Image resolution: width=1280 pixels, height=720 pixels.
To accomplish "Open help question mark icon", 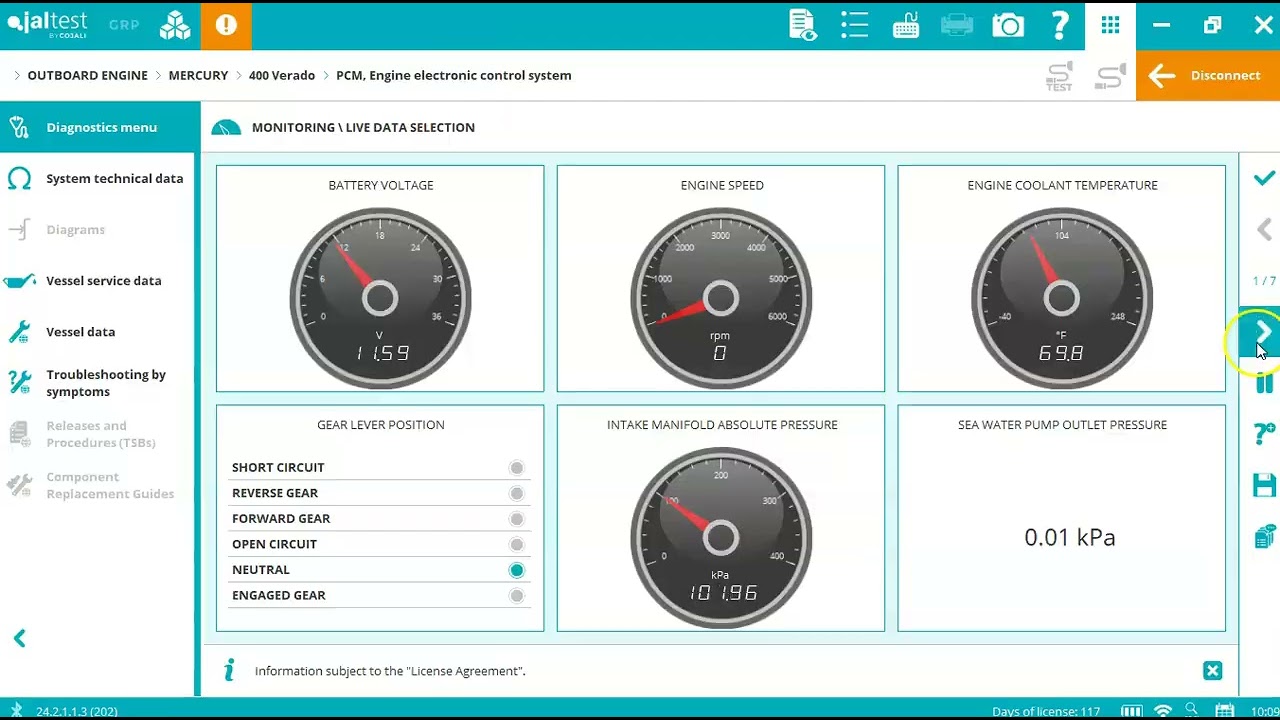I will (1060, 25).
